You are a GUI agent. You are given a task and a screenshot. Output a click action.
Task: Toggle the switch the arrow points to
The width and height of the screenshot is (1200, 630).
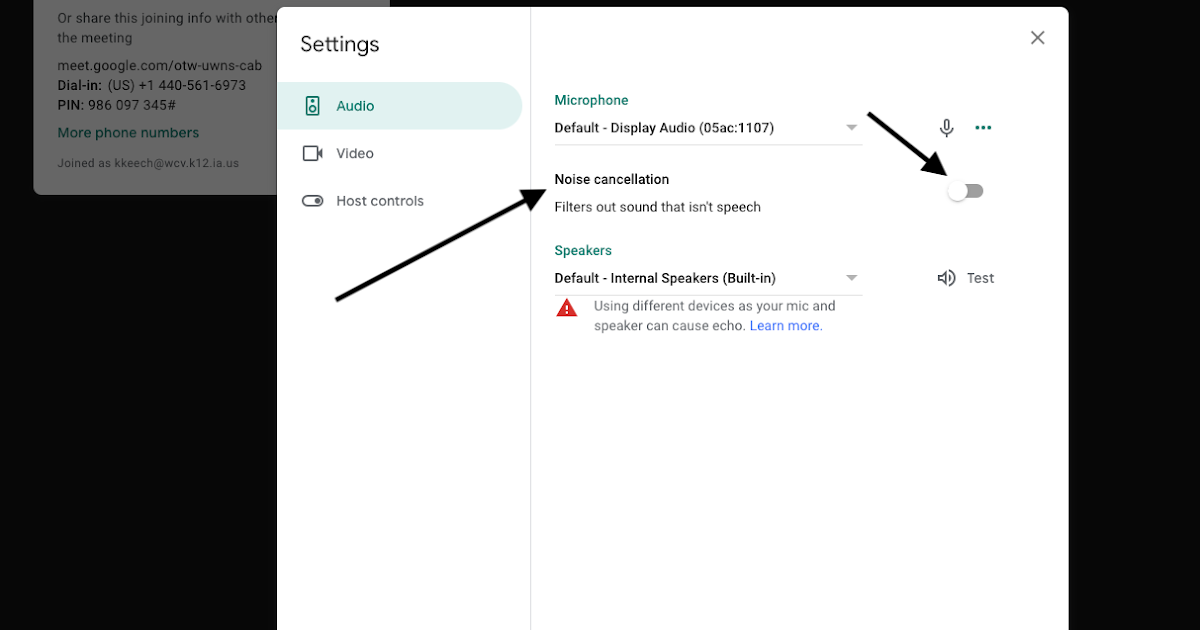coord(965,190)
